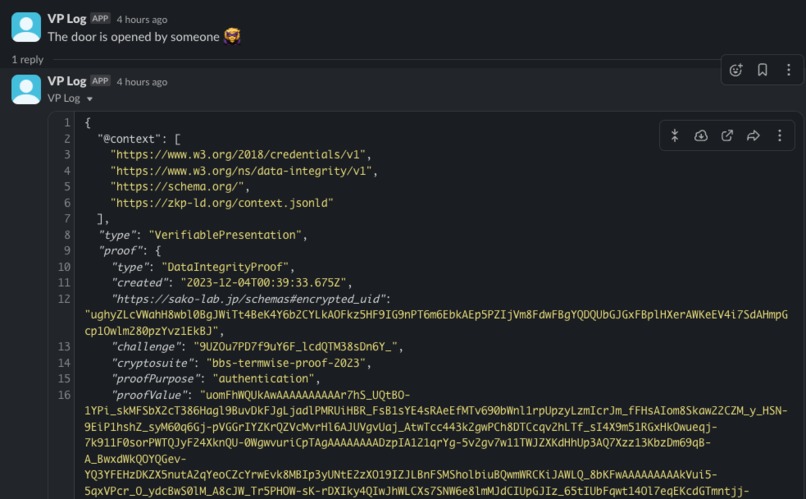The height and width of the screenshot is (499, 806).
Task: Click line number 16 in the snippet
Action: click(64, 395)
